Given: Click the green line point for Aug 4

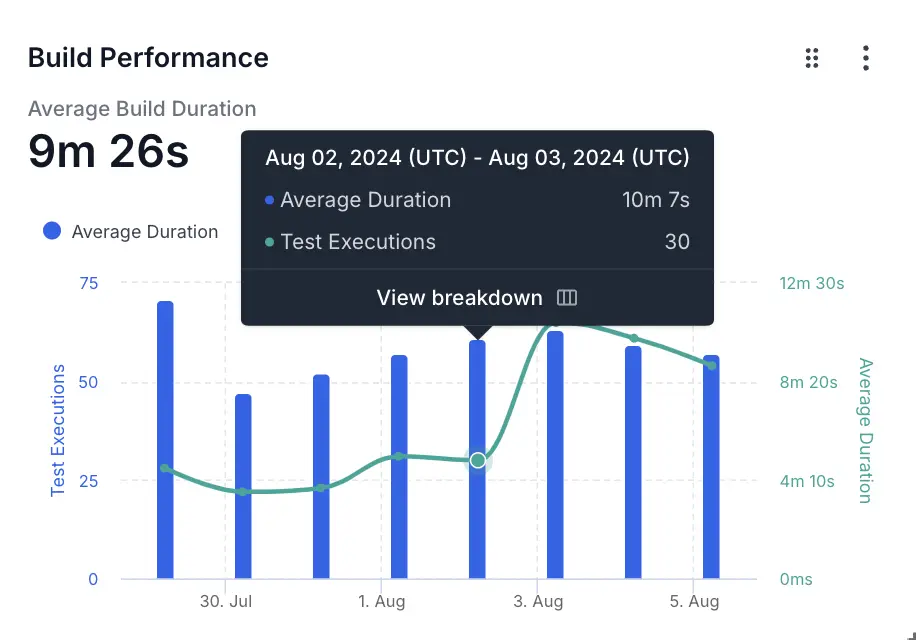Looking at the screenshot, I should (x=633, y=338).
